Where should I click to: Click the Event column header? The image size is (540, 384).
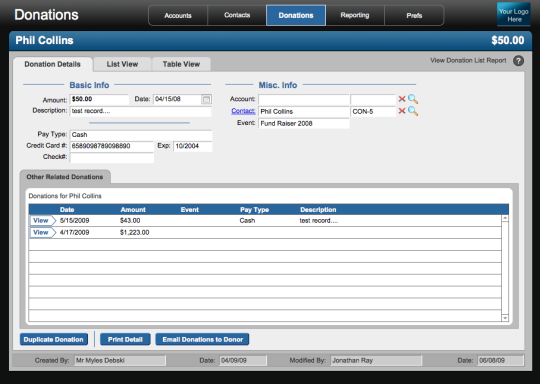pos(189,209)
